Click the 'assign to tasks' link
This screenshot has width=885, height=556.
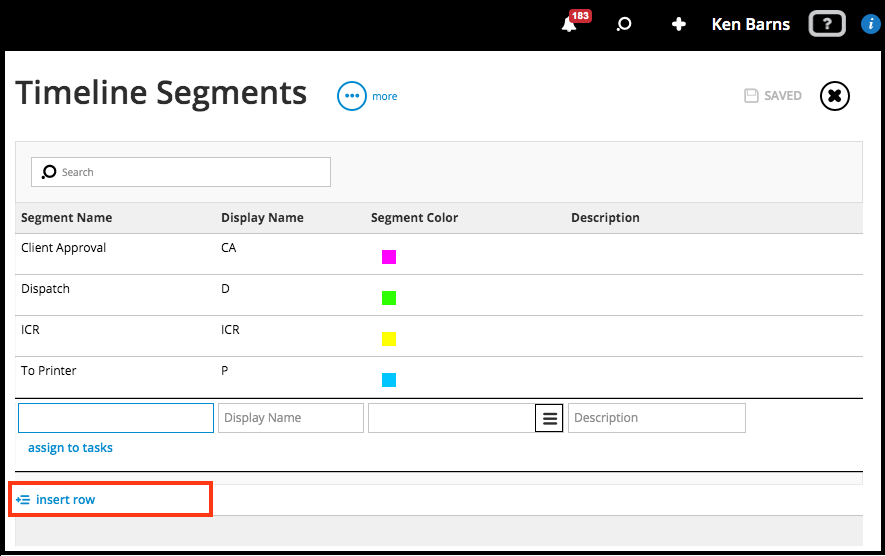click(70, 448)
